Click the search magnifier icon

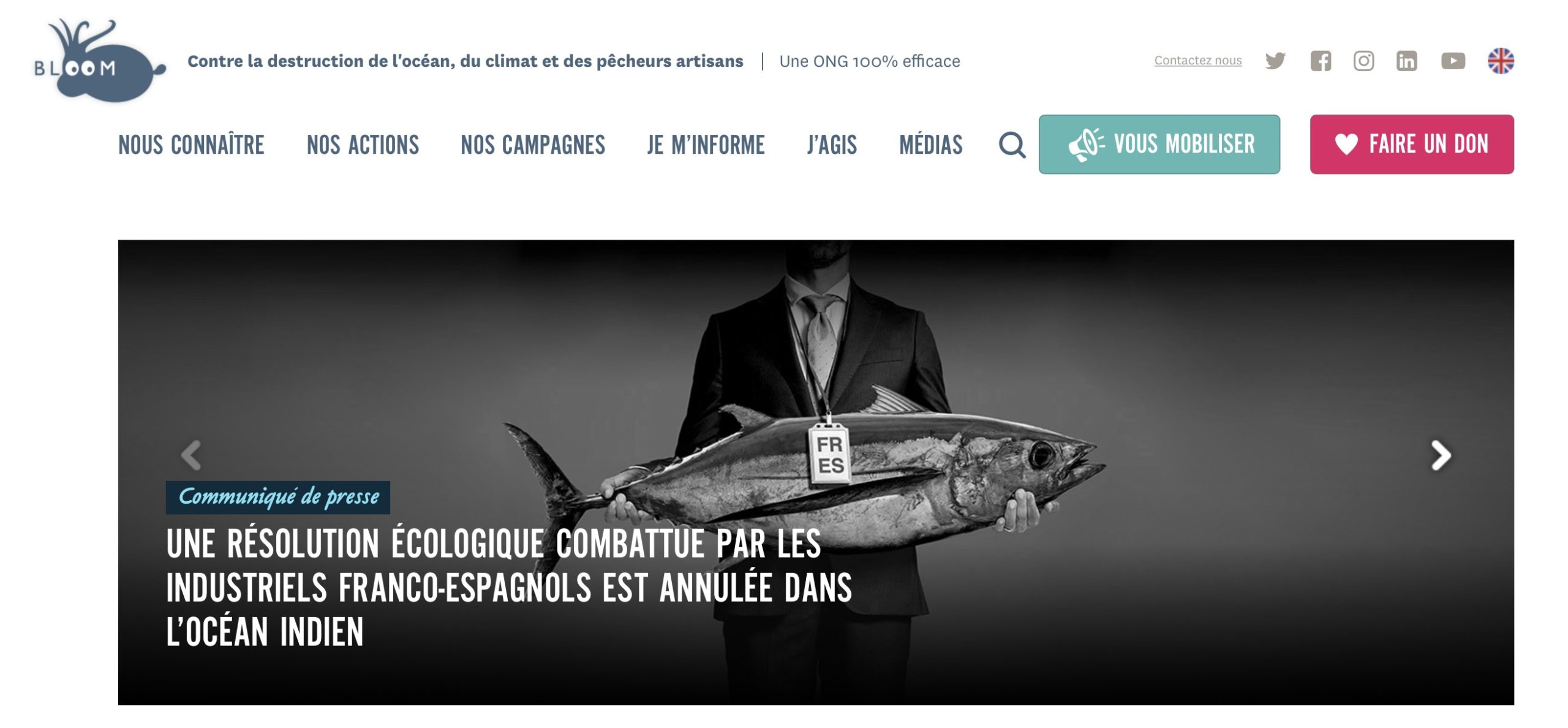pyautogui.click(x=1012, y=145)
